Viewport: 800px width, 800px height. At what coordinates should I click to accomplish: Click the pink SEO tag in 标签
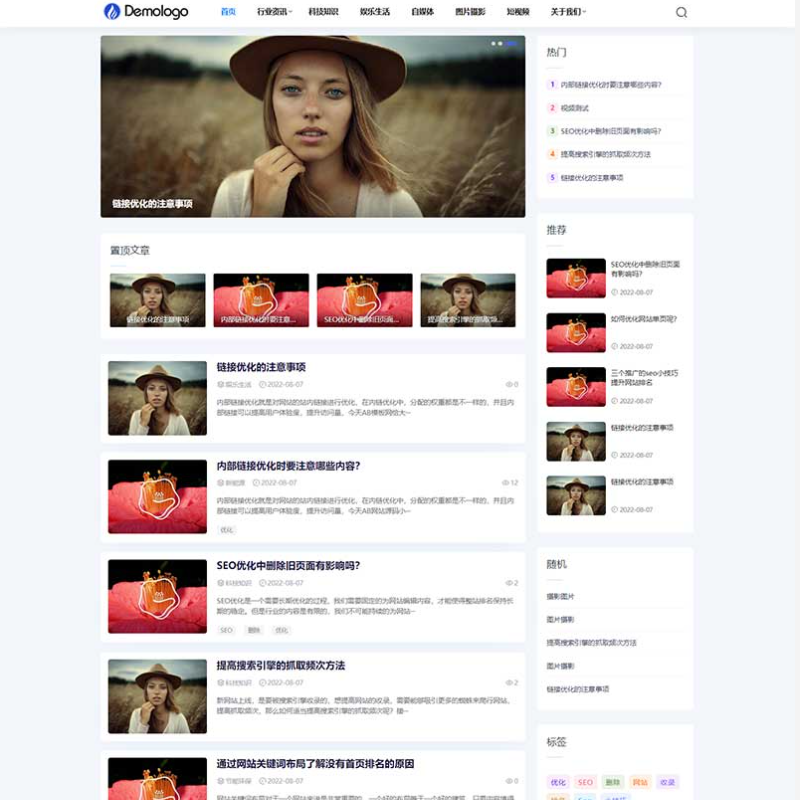(x=585, y=782)
